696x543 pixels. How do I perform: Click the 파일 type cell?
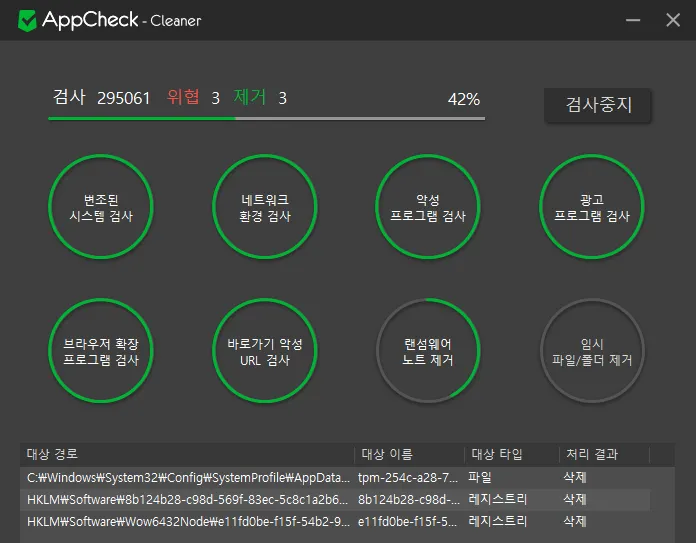pyautogui.click(x=480, y=477)
